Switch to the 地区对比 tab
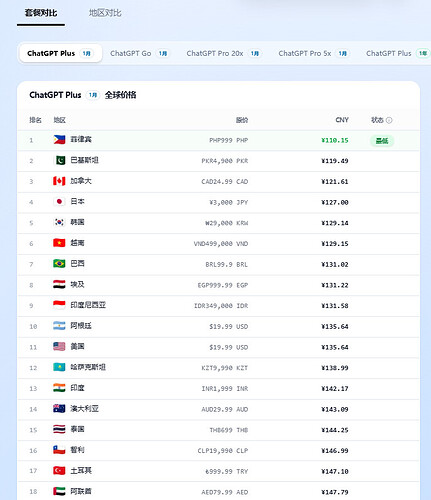 (x=105, y=13)
